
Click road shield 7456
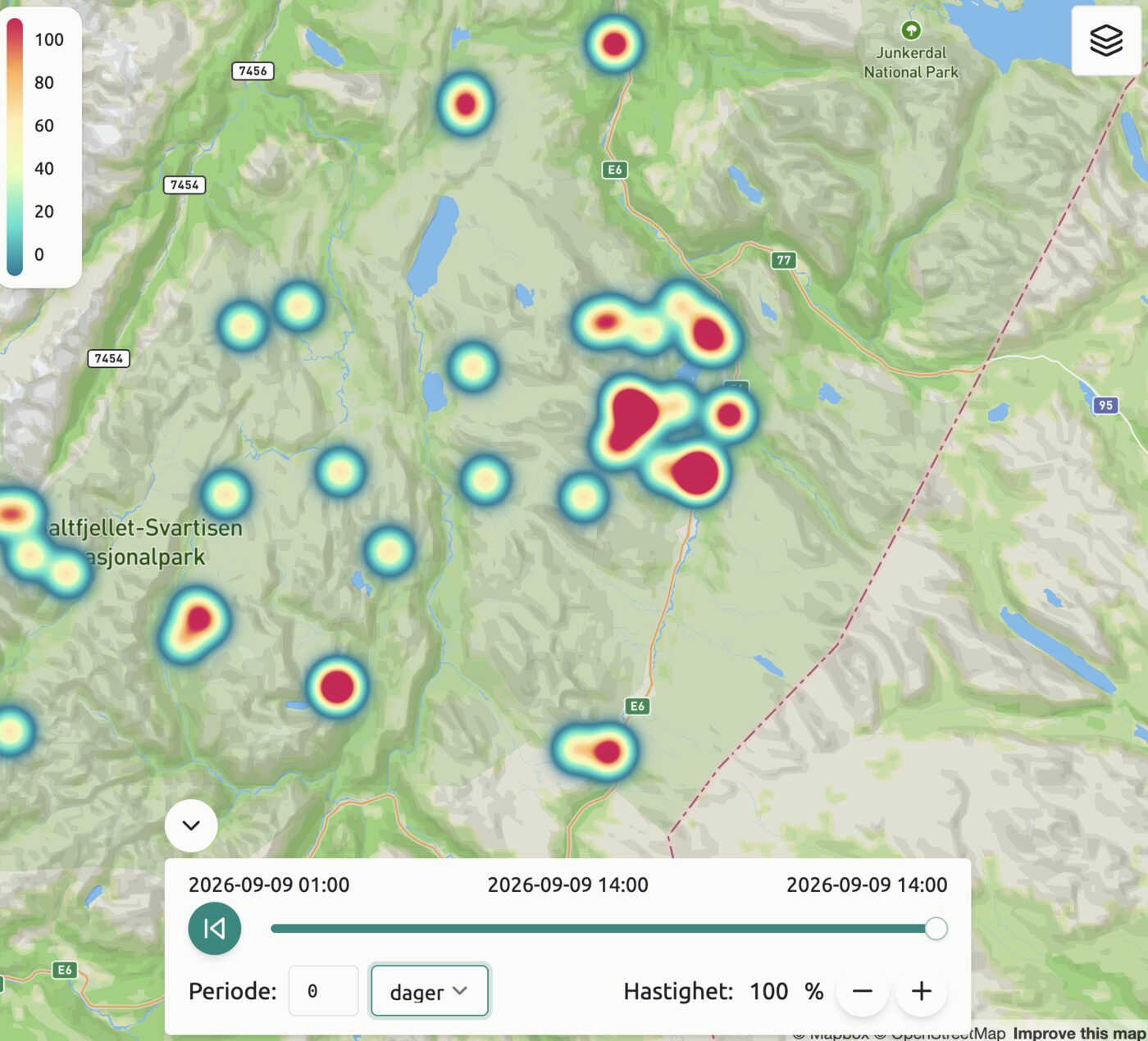coord(253,71)
